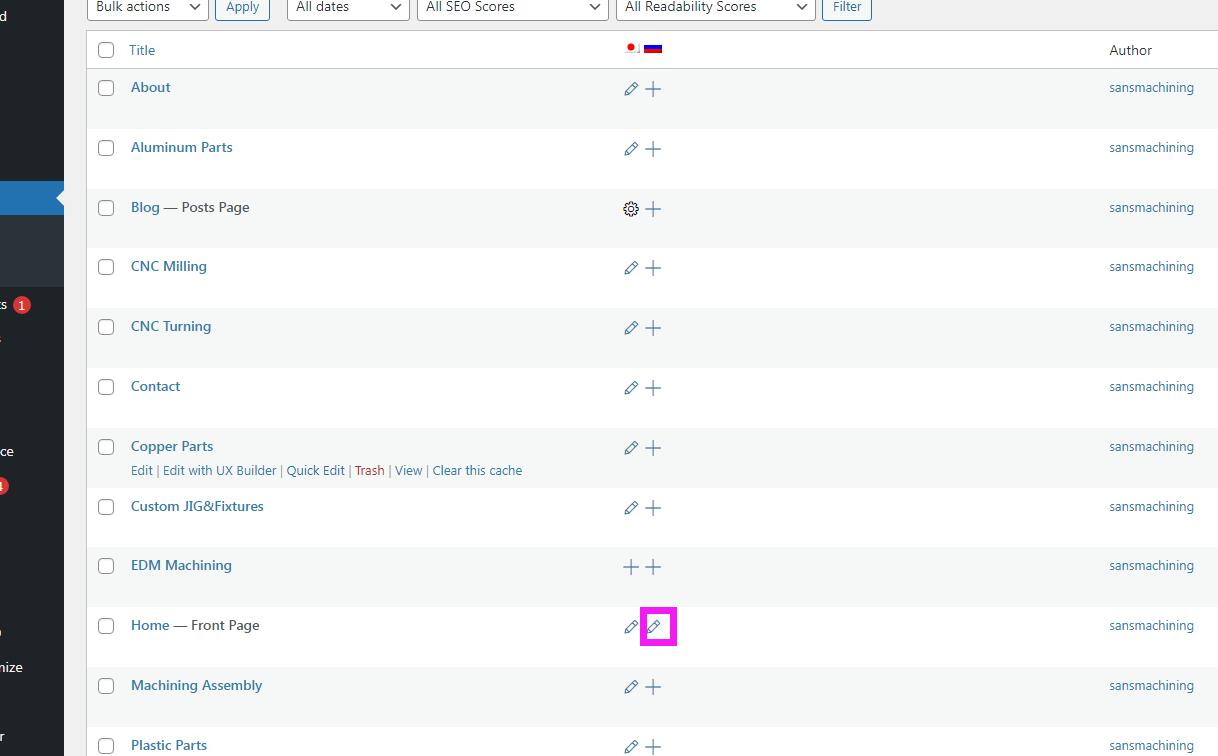Tick the Blog Posts Page checkbox
1218x756 pixels.
click(x=106, y=208)
